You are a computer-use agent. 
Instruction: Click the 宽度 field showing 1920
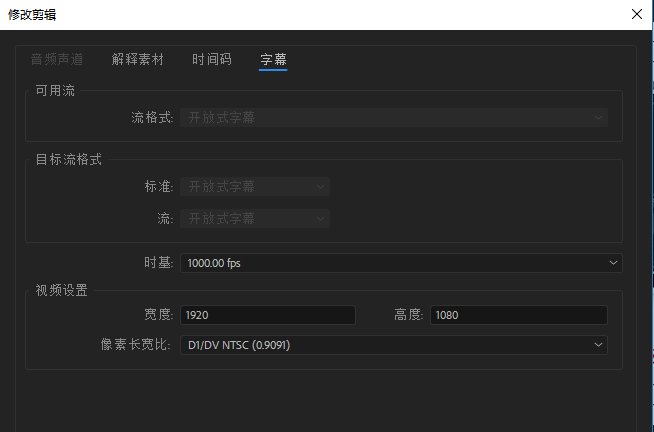pos(268,315)
